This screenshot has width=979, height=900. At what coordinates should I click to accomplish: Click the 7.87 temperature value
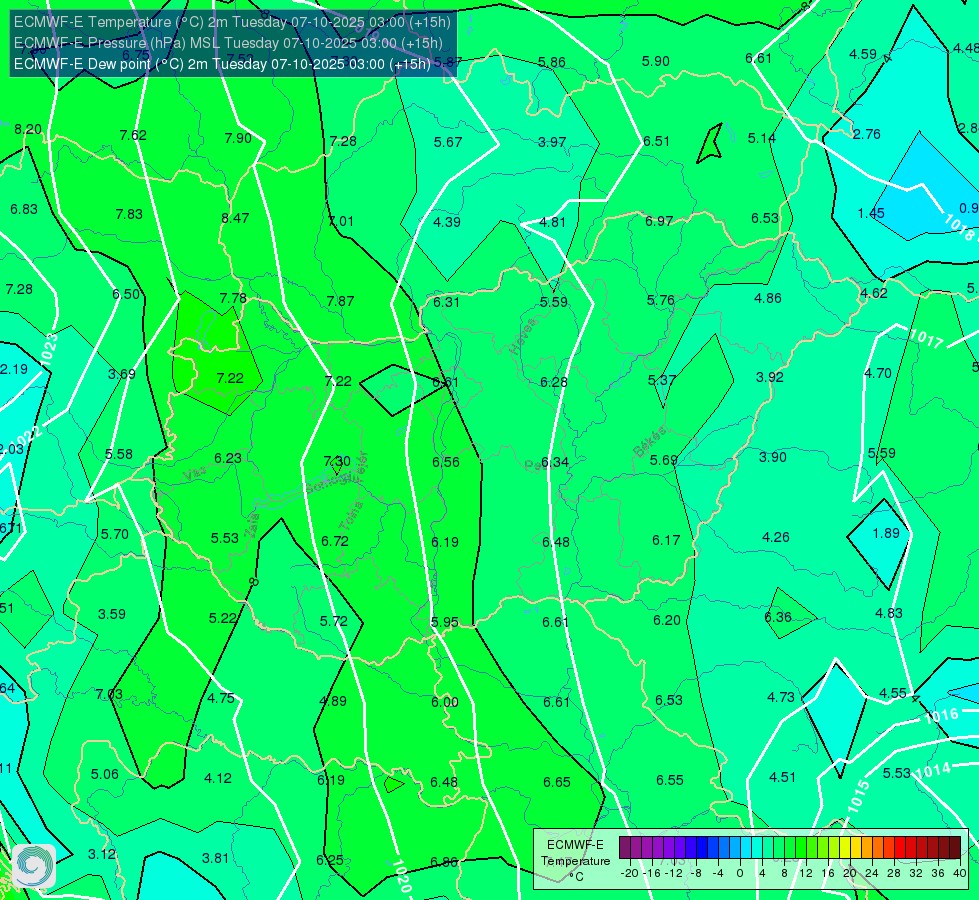[340, 301]
